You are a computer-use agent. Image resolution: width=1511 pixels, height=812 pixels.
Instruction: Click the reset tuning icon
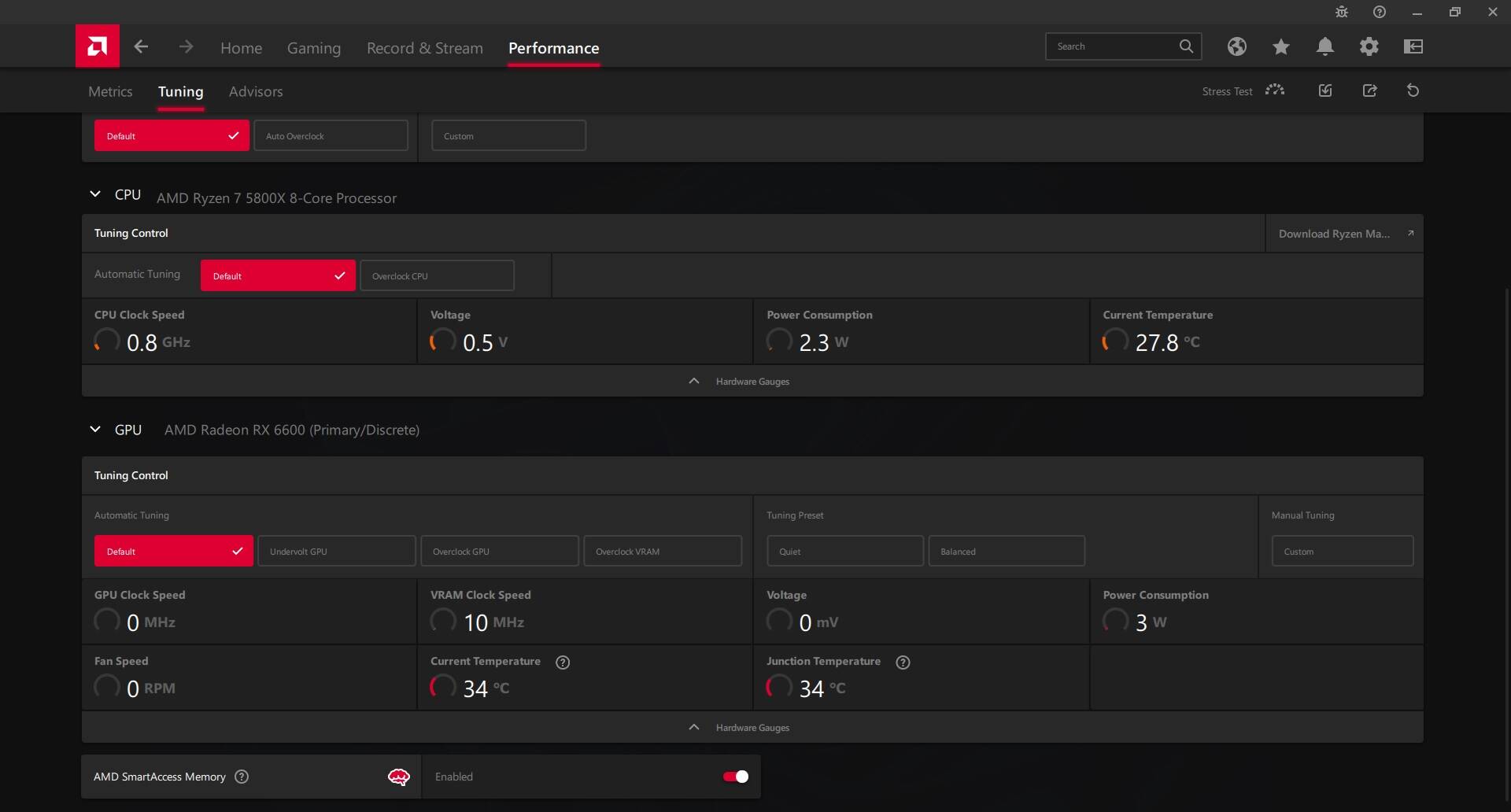point(1413,90)
